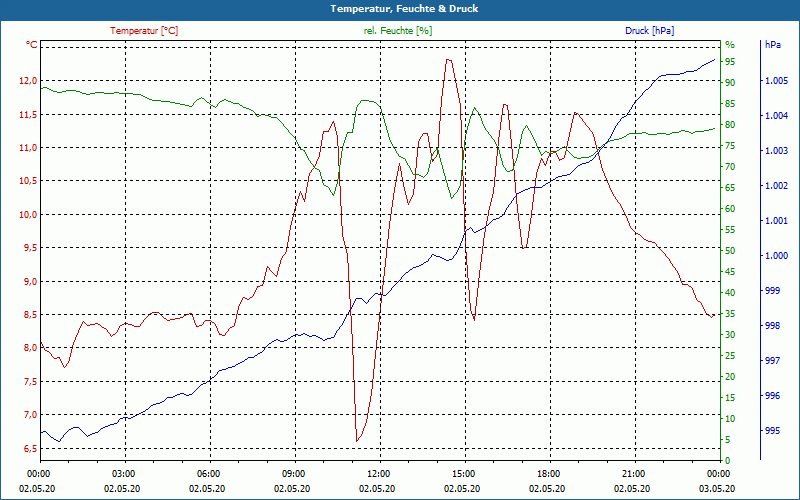This screenshot has width=800, height=500.
Task: Click the 03.05.20 date label
Action: pos(717,489)
